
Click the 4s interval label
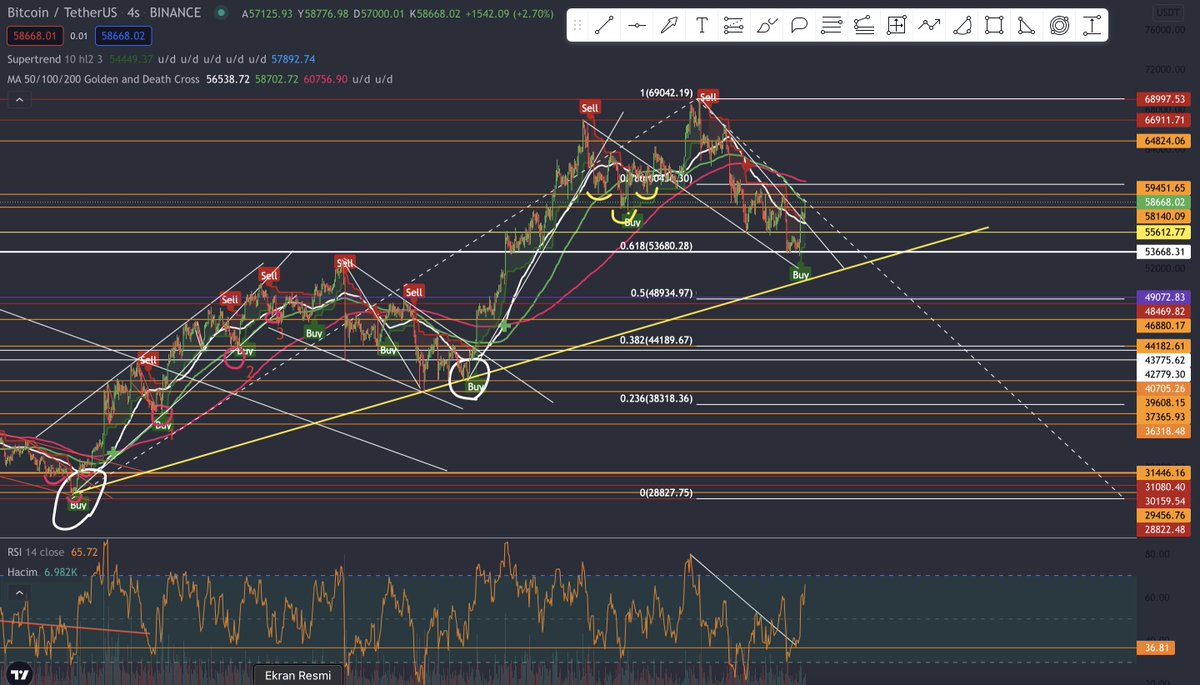(133, 13)
